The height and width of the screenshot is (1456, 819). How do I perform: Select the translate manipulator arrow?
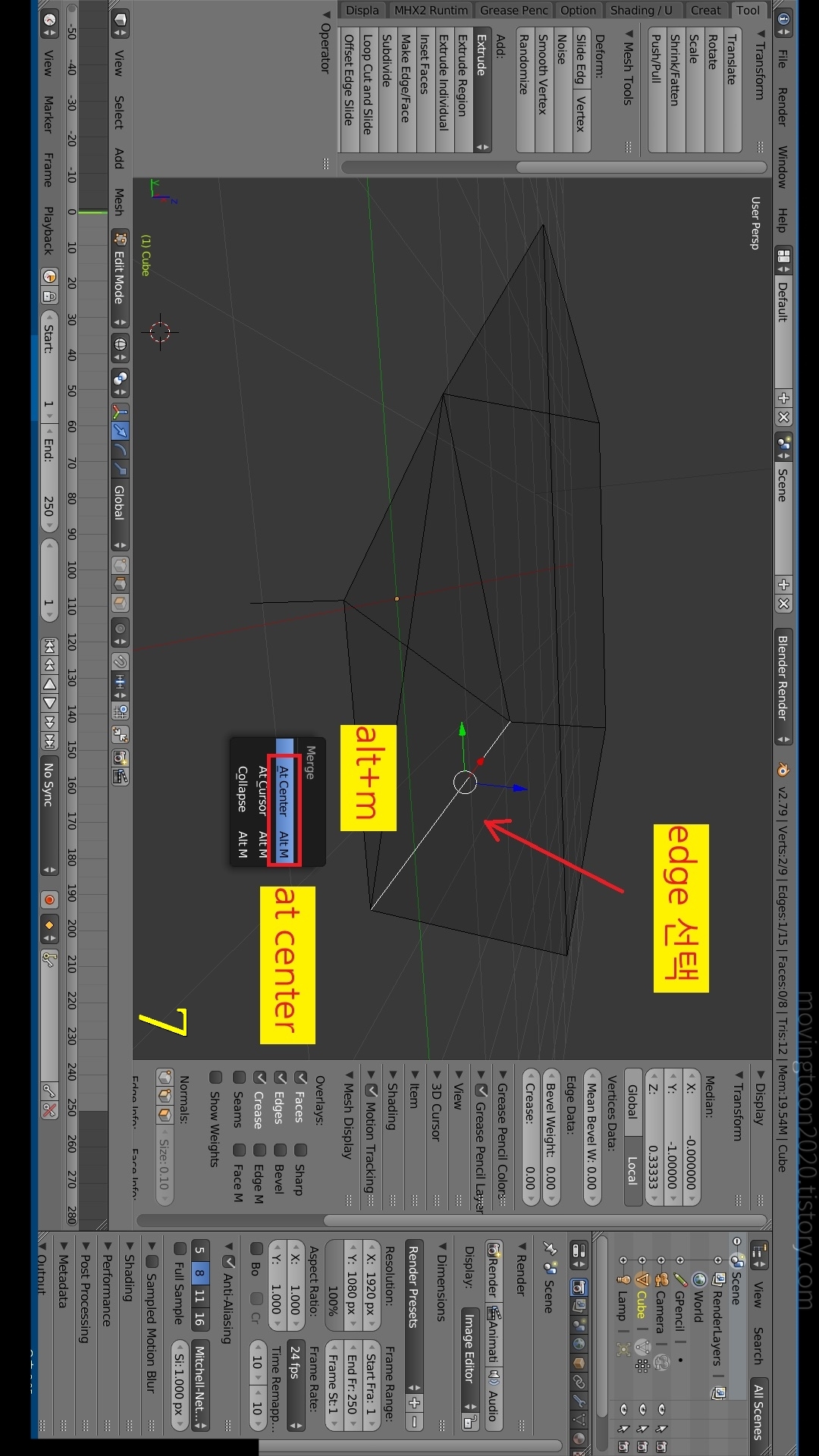click(x=120, y=431)
